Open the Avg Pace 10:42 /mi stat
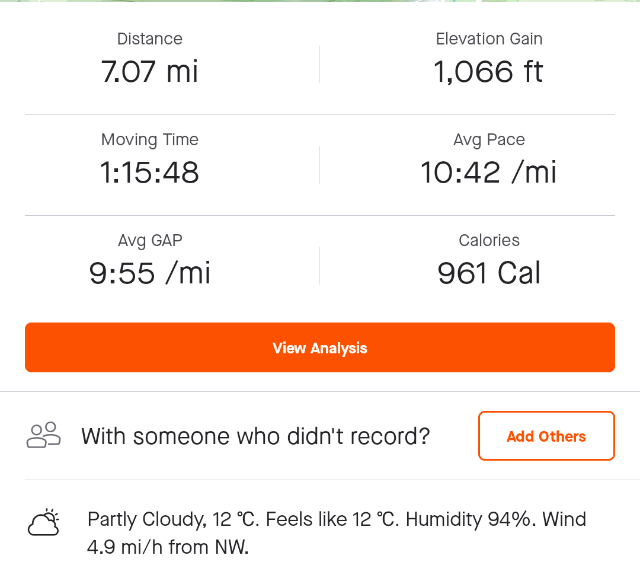 489,159
